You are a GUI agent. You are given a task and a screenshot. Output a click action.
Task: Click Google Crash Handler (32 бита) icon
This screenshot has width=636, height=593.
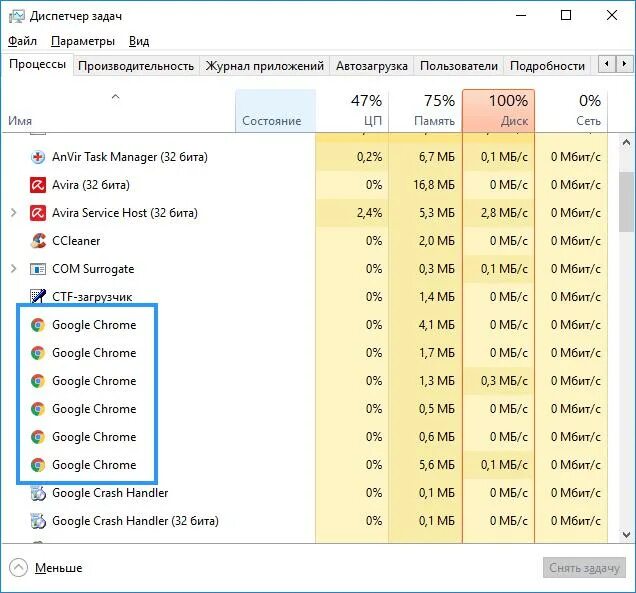click(38, 521)
